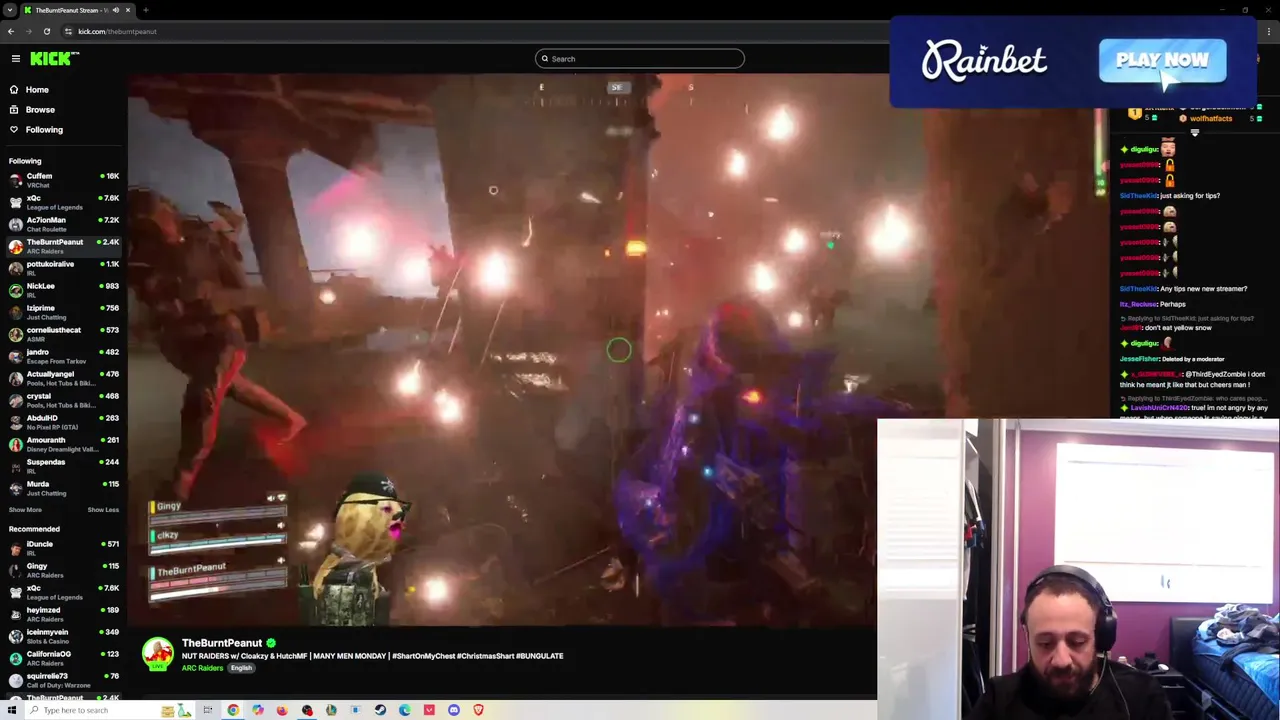Click Rainbet PLAY NOW button
Screen dimensions: 1280x720
(1162, 61)
